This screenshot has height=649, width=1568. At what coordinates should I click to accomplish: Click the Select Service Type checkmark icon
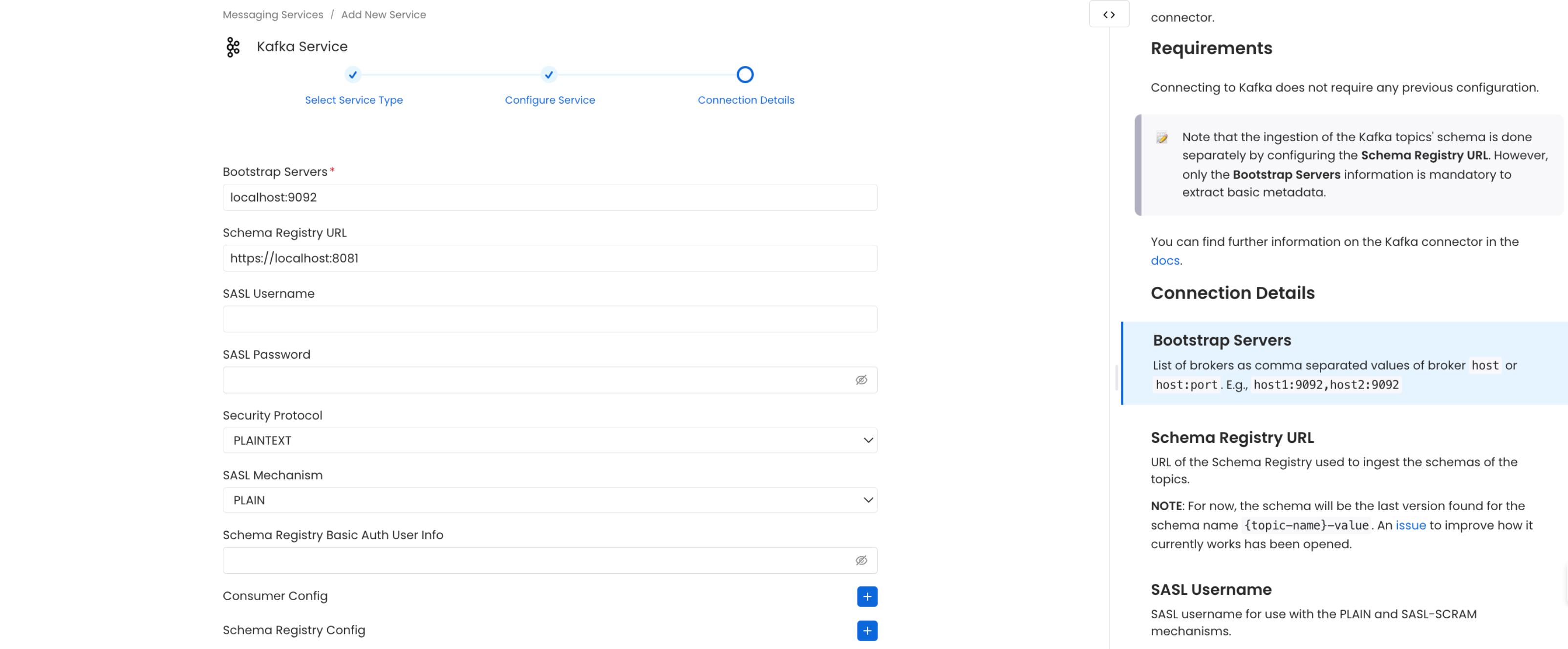pos(353,74)
